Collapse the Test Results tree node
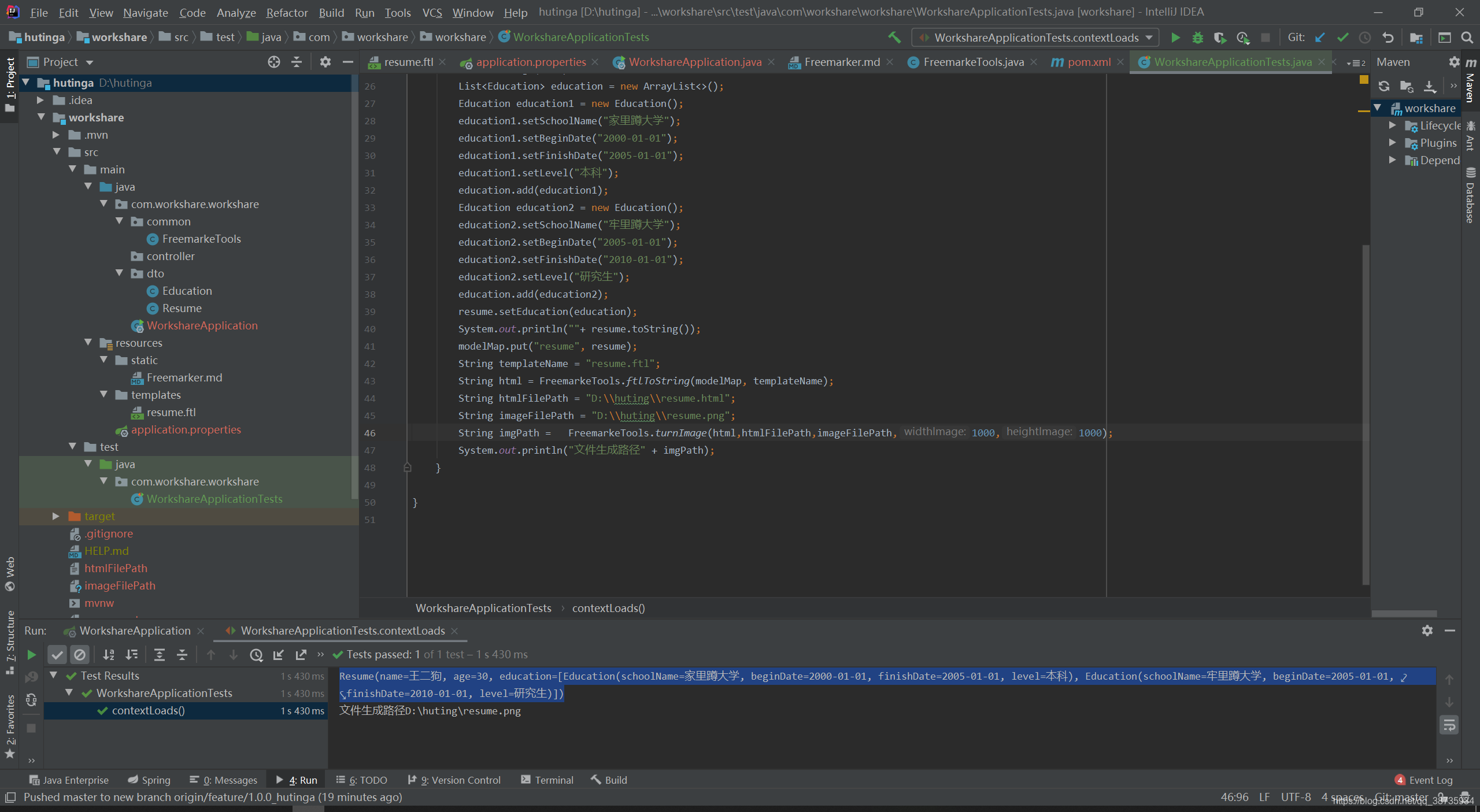This screenshot has width=1480, height=812. [53, 676]
